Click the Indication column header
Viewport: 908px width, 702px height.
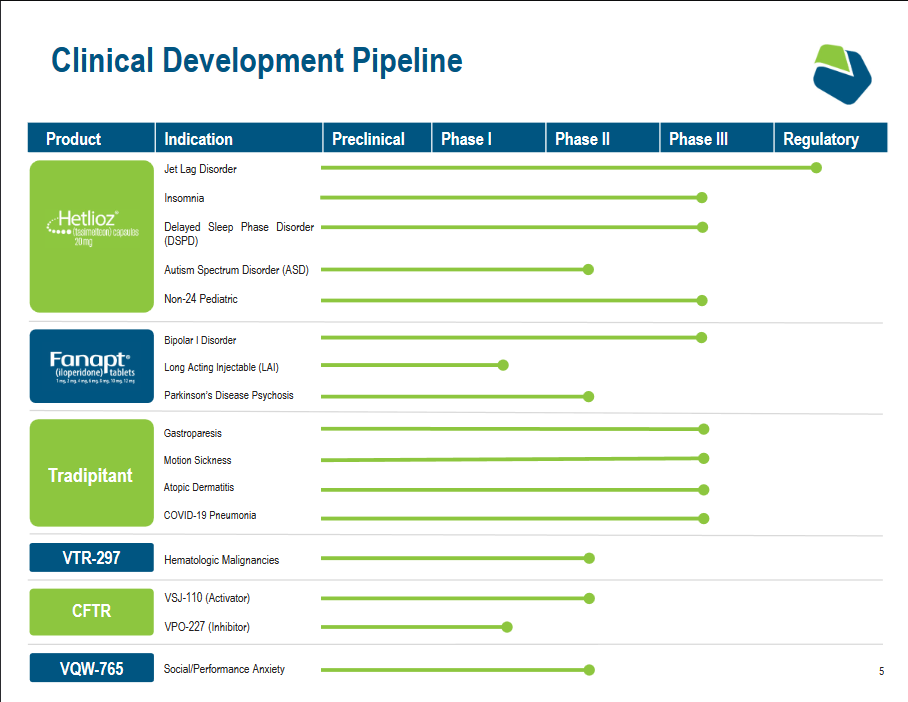point(239,138)
